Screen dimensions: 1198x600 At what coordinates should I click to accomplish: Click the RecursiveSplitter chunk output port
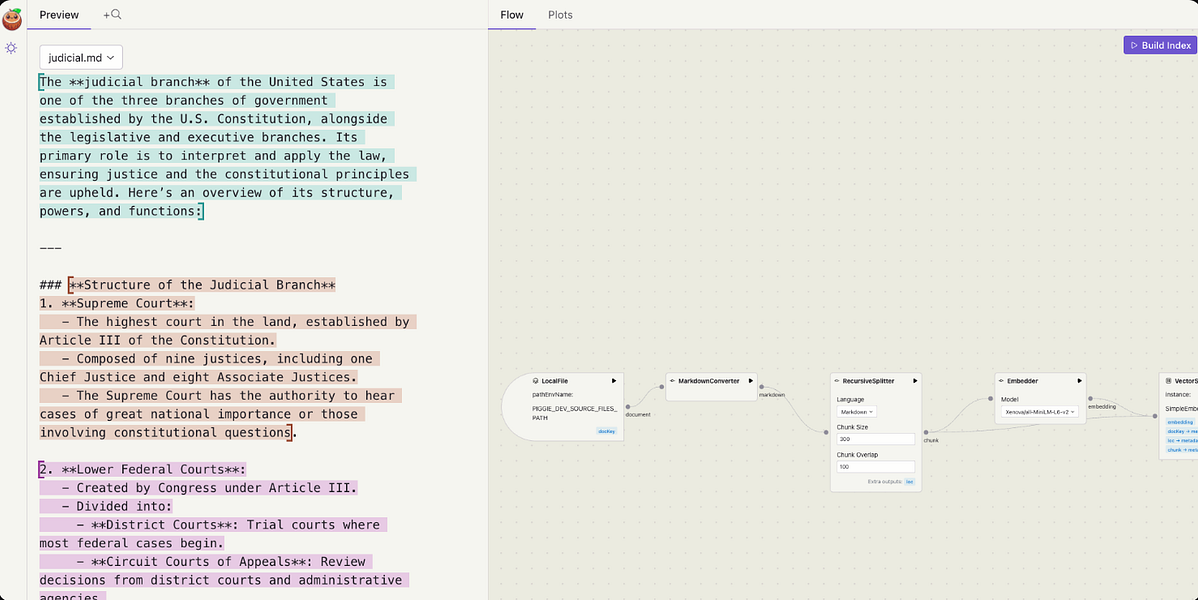point(925,432)
